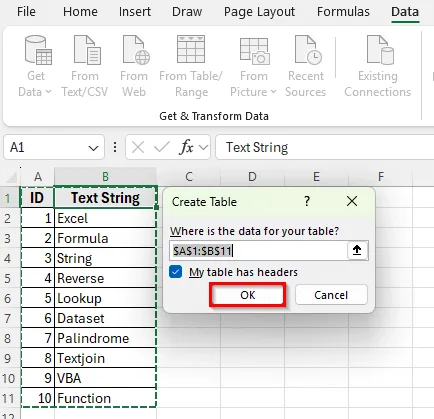
Task: Open Recent Sources
Action: click(306, 66)
